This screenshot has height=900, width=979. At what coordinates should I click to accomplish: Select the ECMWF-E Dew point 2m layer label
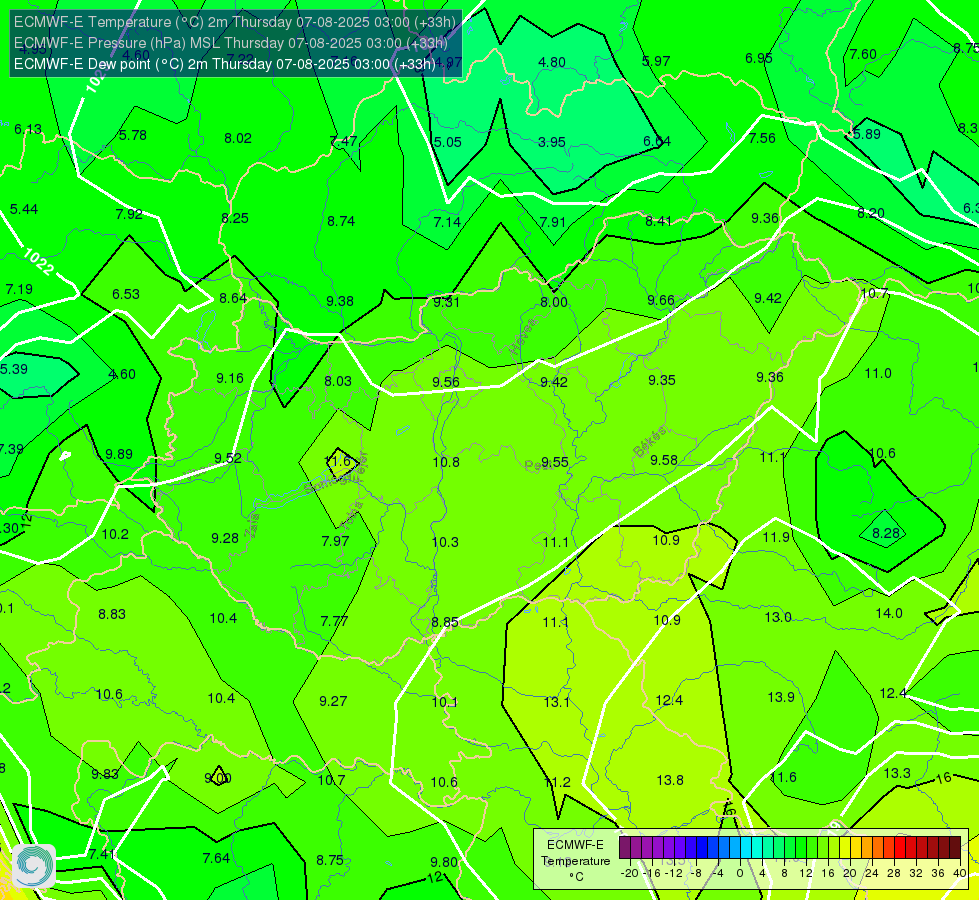click(x=225, y=64)
